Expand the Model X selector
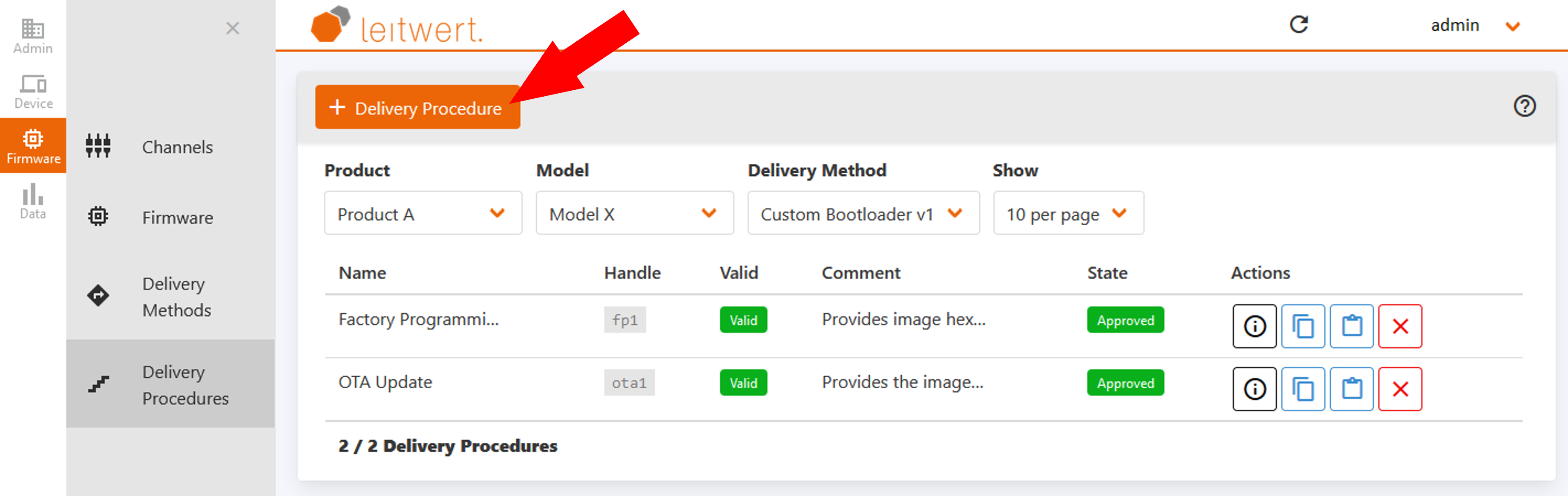This screenshot has height=496, width=1568. tap(634, 213)
